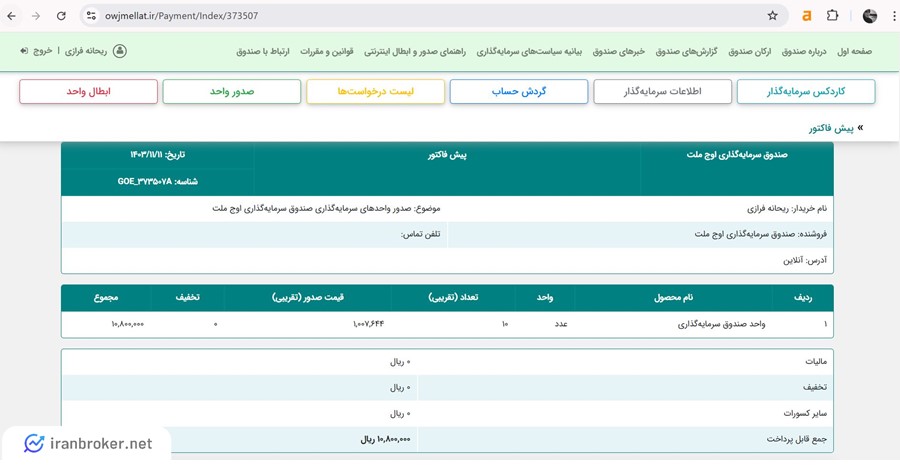Open راهنمای صدور و ابطال اینترنتی
This screenshot has height=470, width=900.
click(x=415, y=52)
